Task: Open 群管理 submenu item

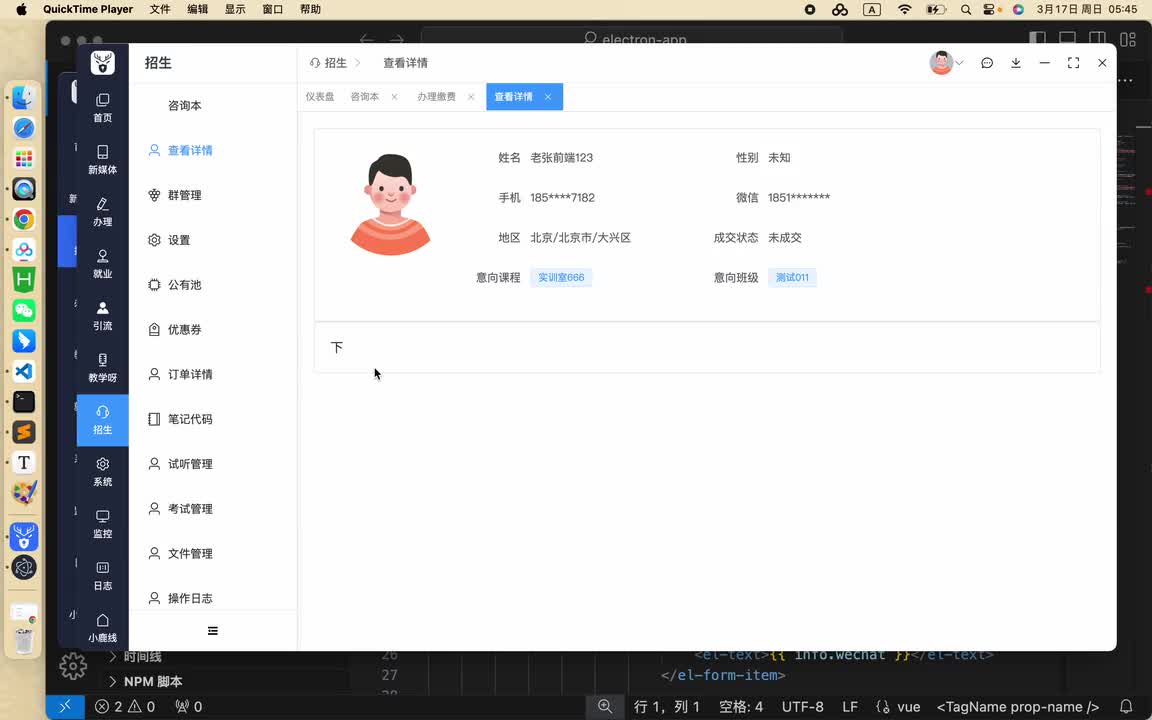Action: click(184, 195)
